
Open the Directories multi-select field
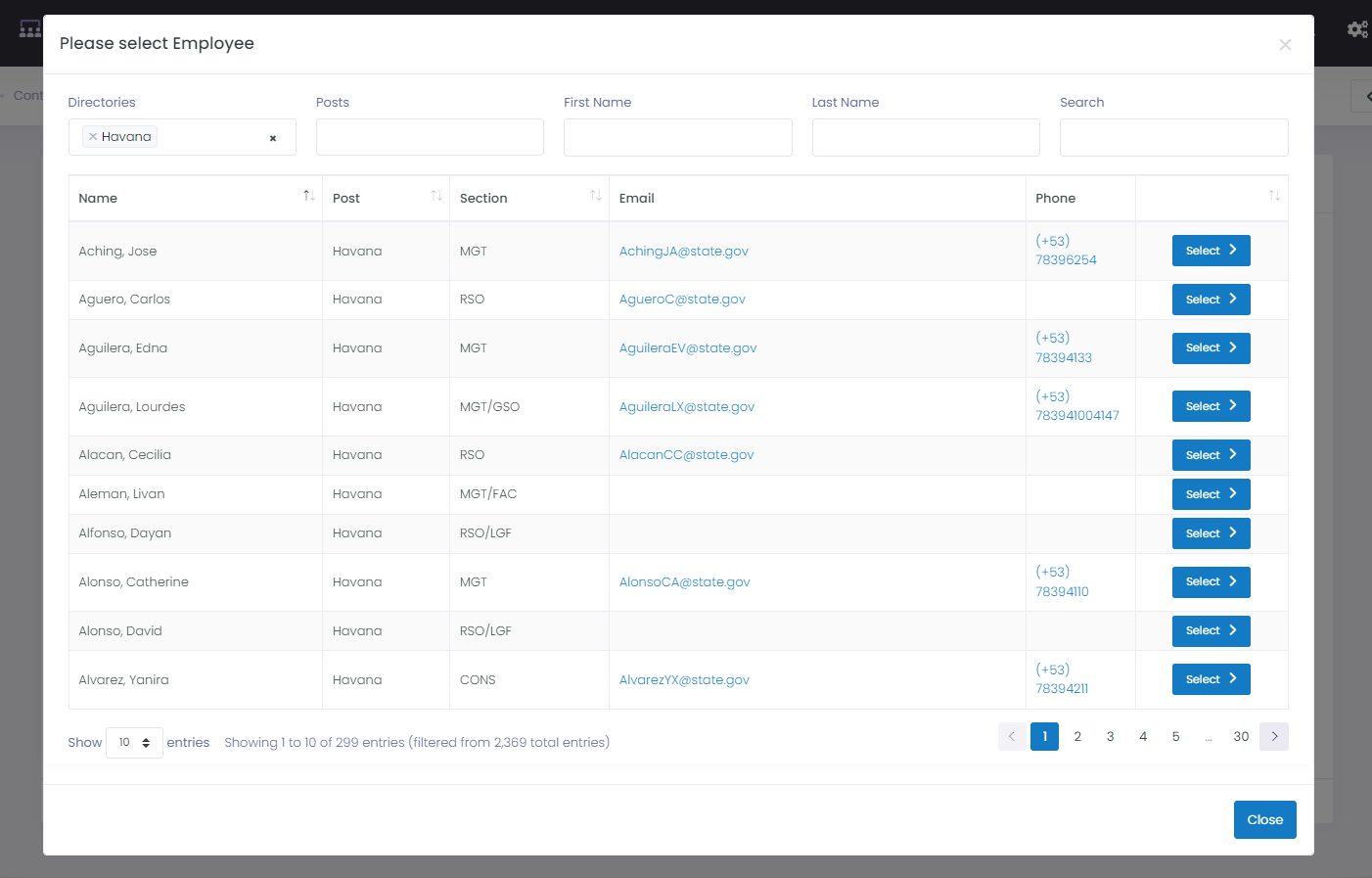click(x=182, y=137)
